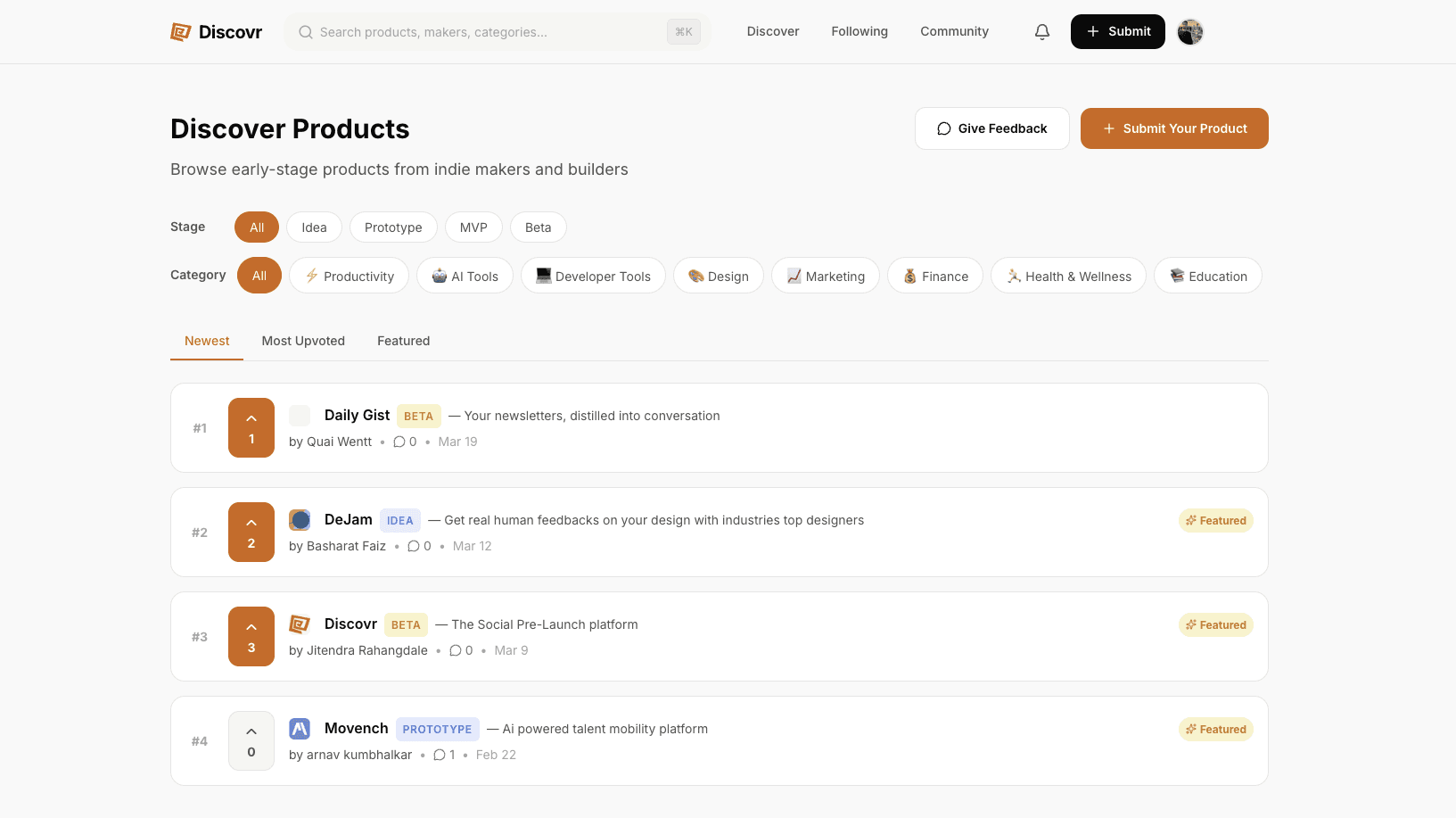This screenshot has width=1456, height=818.
Task: Open comments on the Daily Gist listing
Action: (x=405, y=442)
